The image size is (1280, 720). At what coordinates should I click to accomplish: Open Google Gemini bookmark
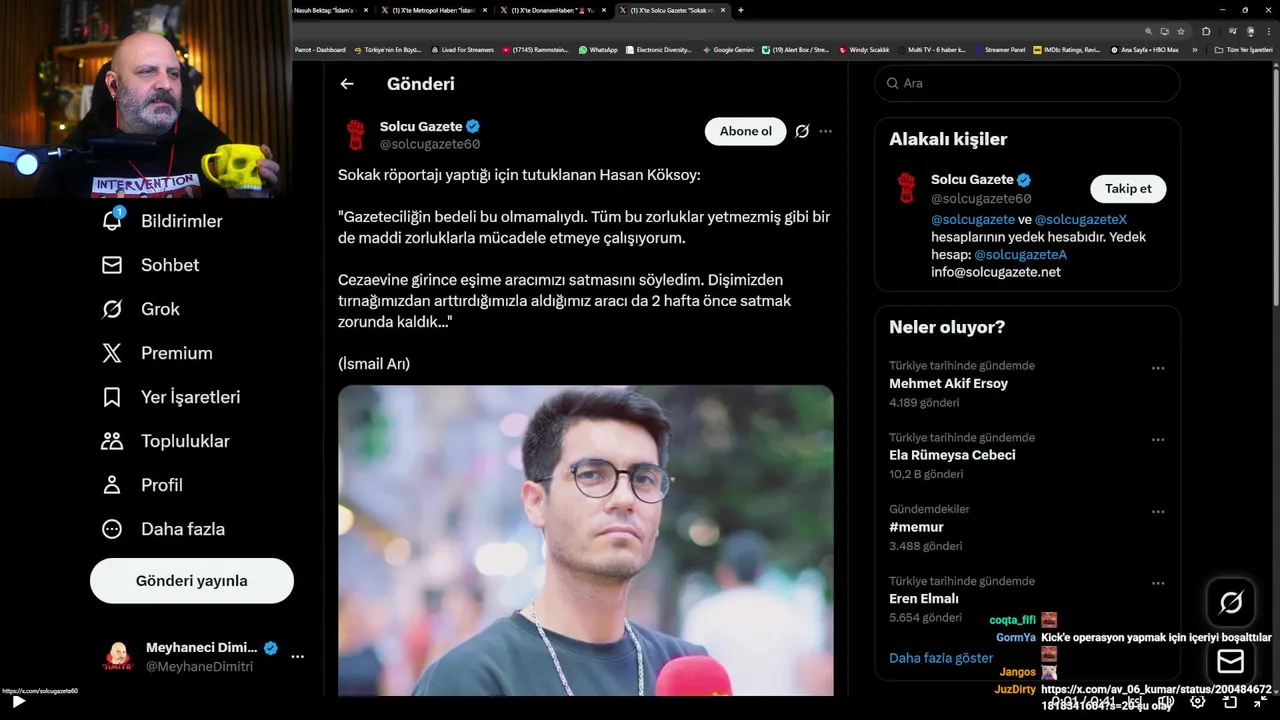point(728,49)
